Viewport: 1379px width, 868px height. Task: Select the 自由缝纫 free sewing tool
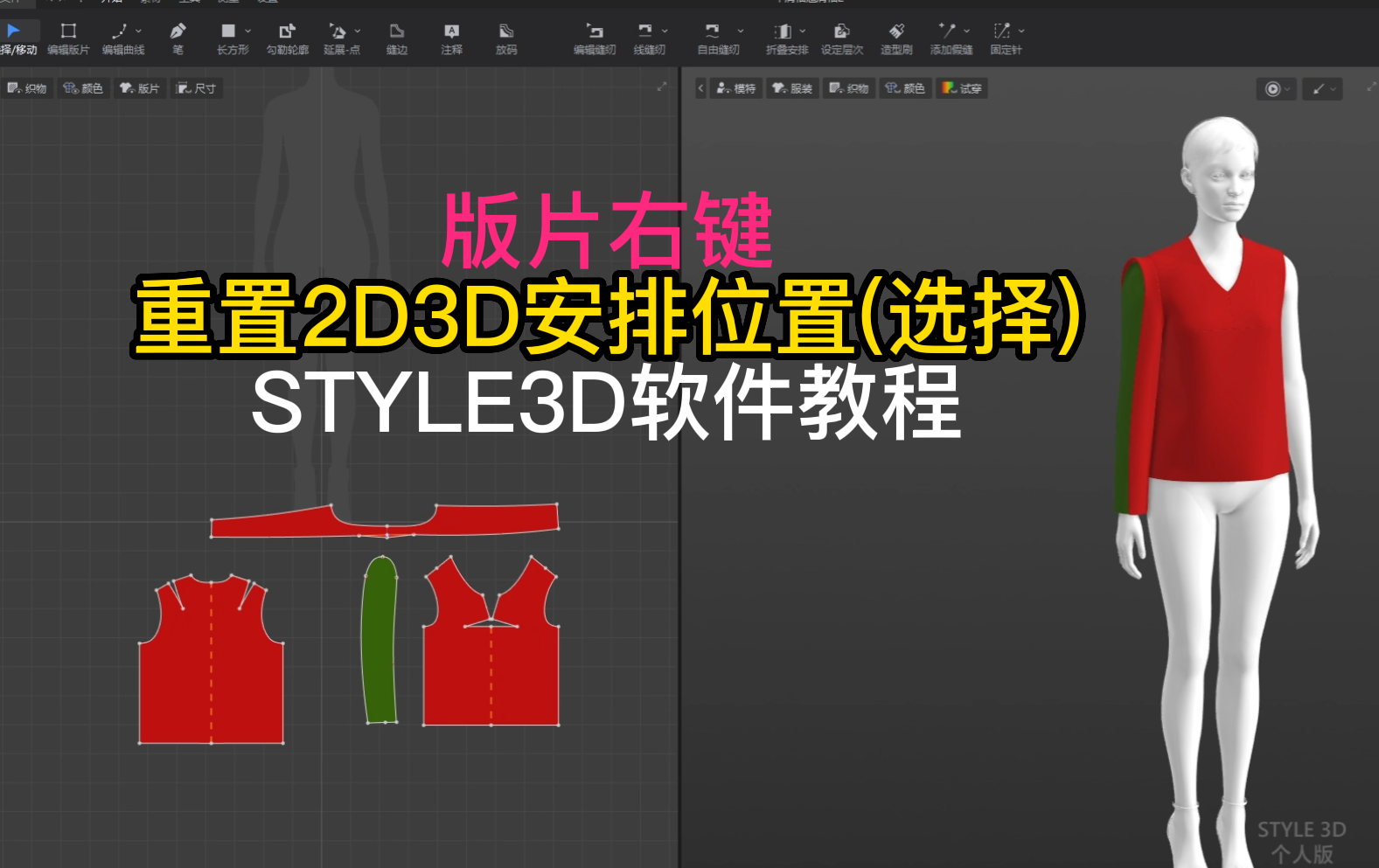717,39
